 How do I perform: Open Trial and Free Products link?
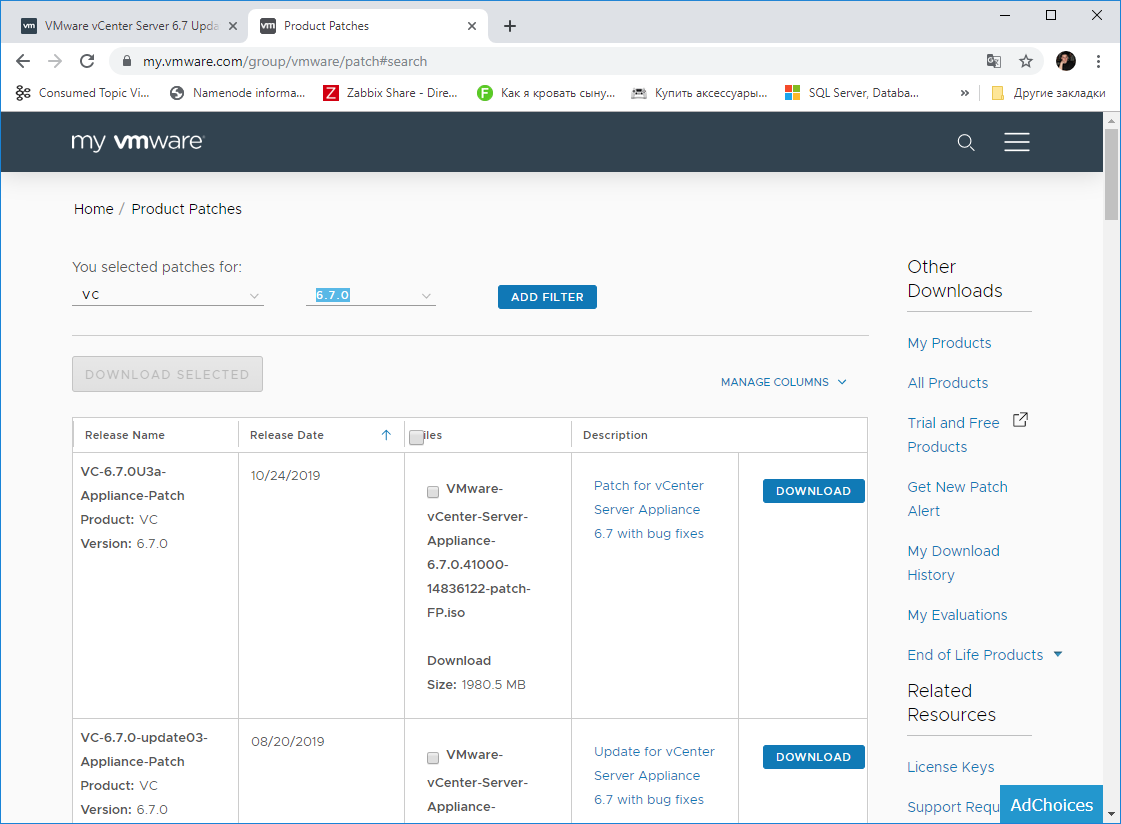pos(953,435)
